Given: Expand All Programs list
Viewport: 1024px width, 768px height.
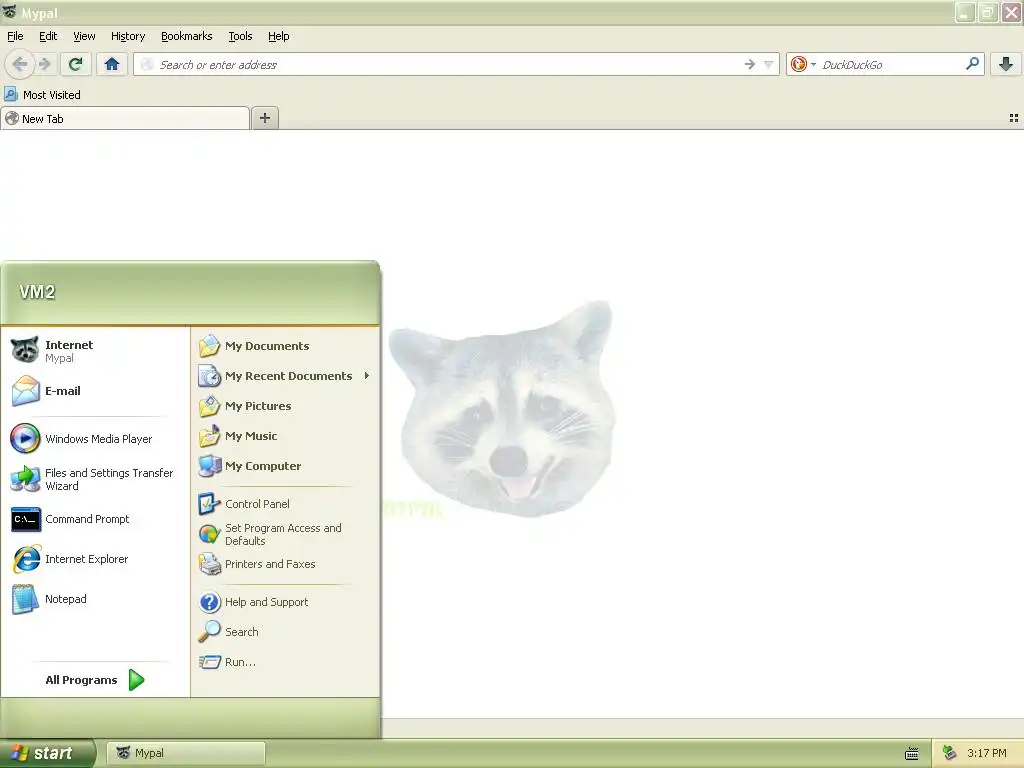Looking at the screenshot, I should 95,680.
